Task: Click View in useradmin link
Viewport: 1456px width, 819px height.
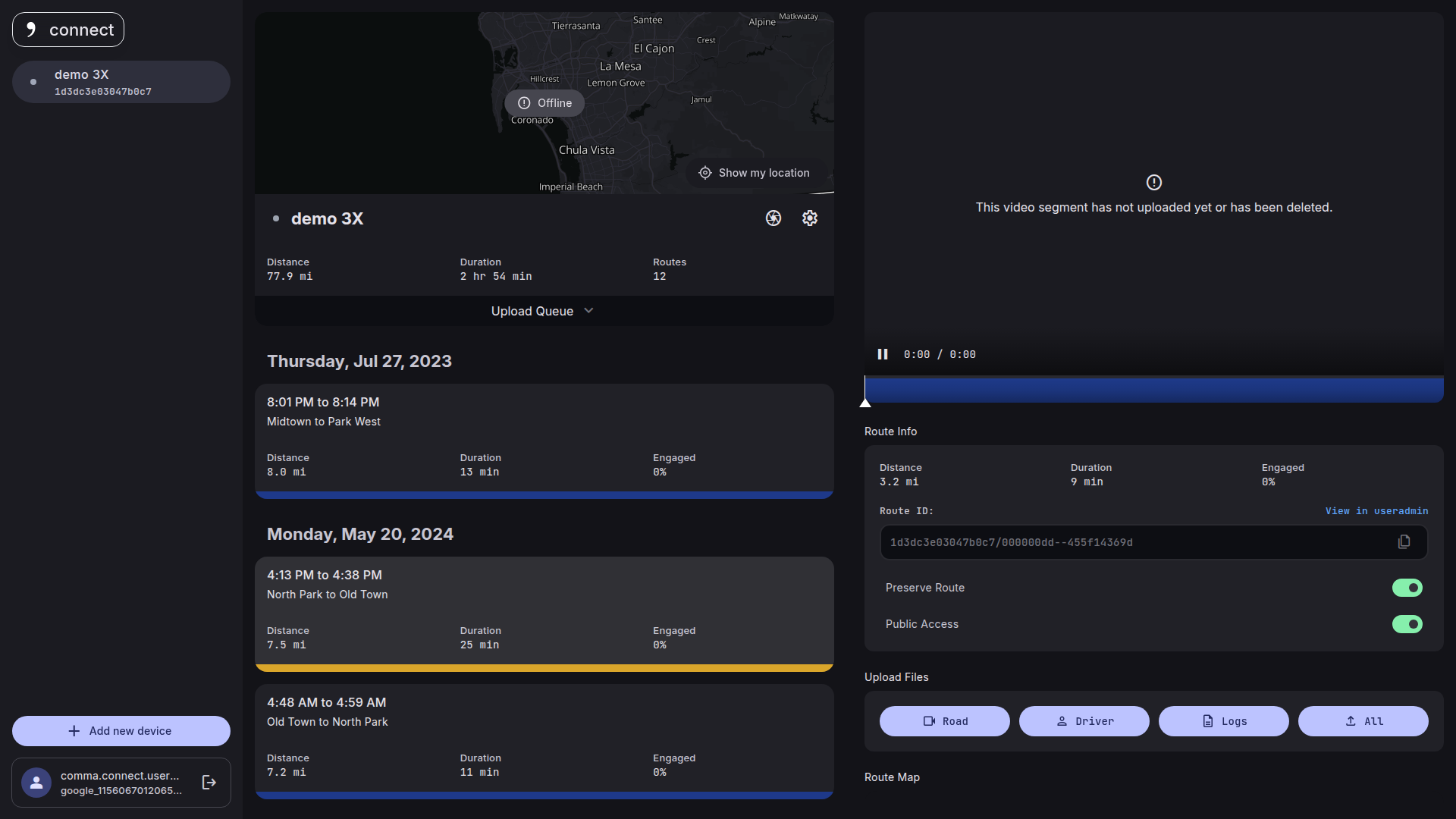Action: (1376, 511)
